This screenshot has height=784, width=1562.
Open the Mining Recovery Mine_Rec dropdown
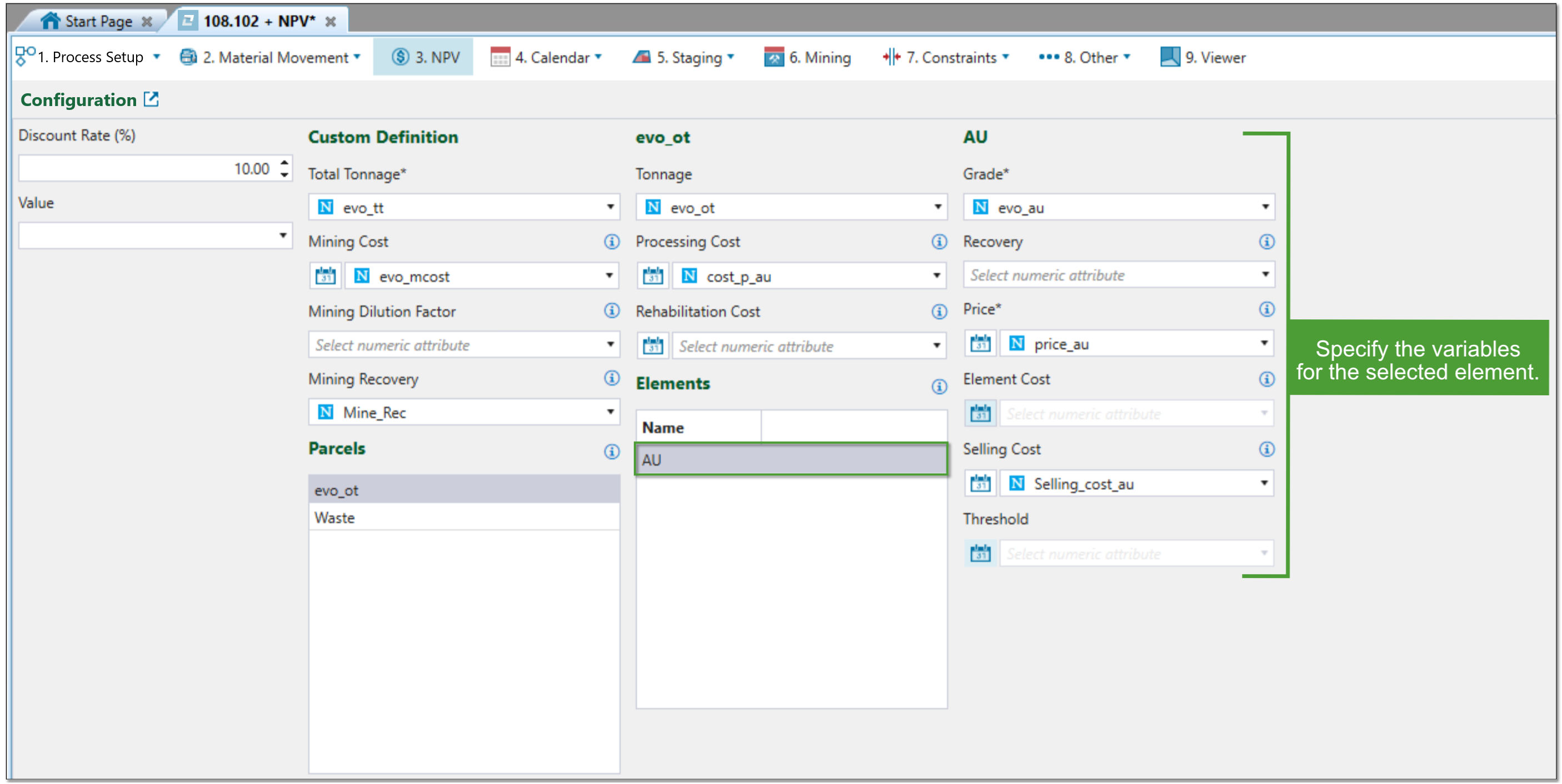click(610, 413)
